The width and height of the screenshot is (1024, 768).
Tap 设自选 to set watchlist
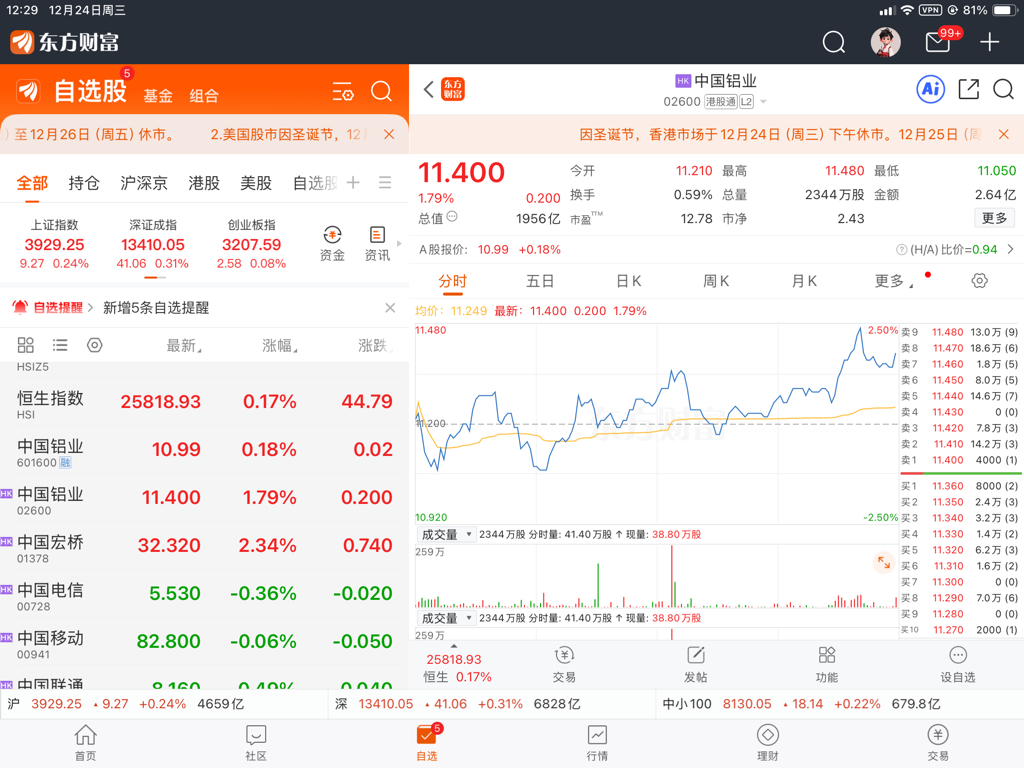pos(957,664)
